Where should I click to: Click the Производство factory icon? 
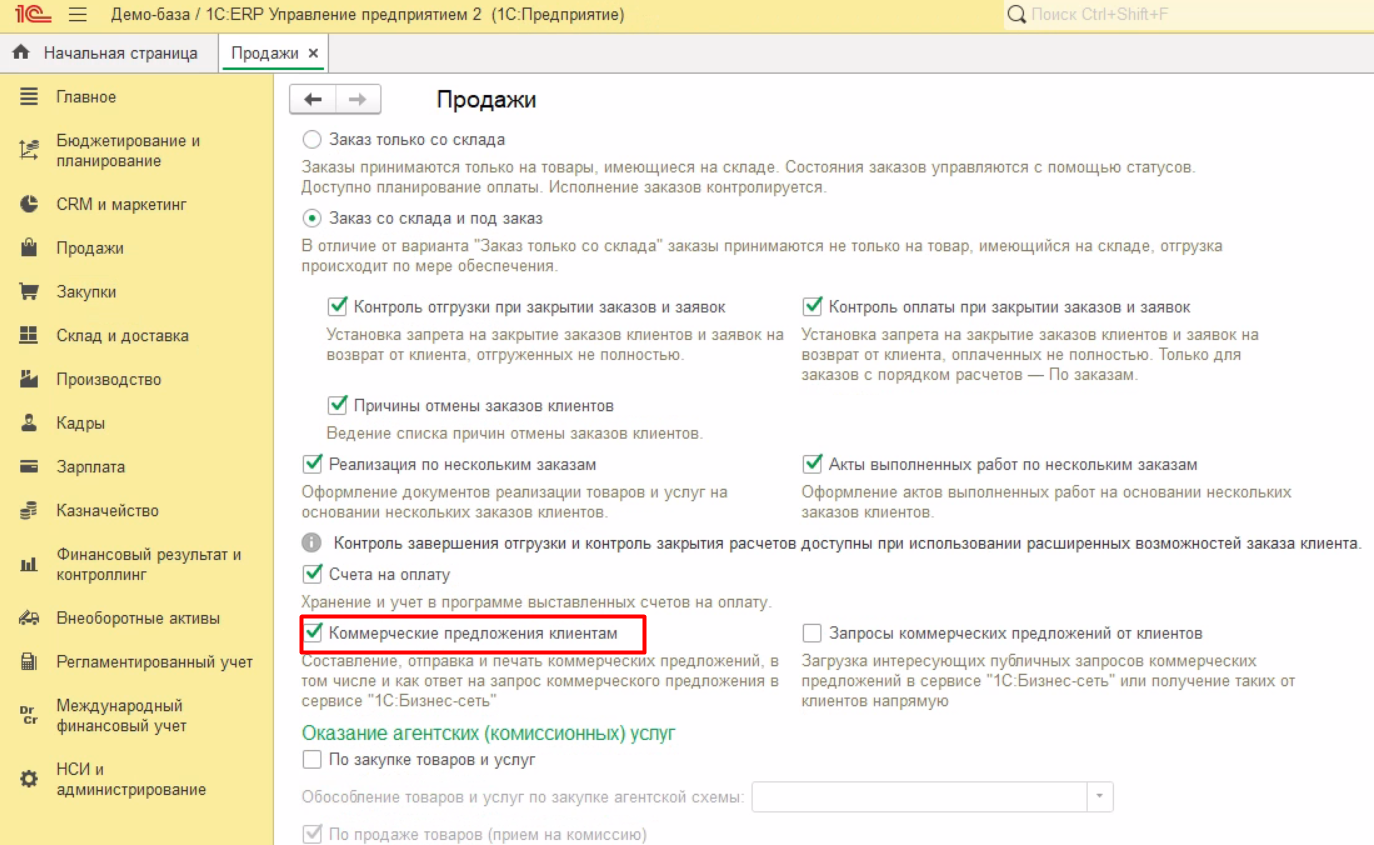(x=29, y=380)
